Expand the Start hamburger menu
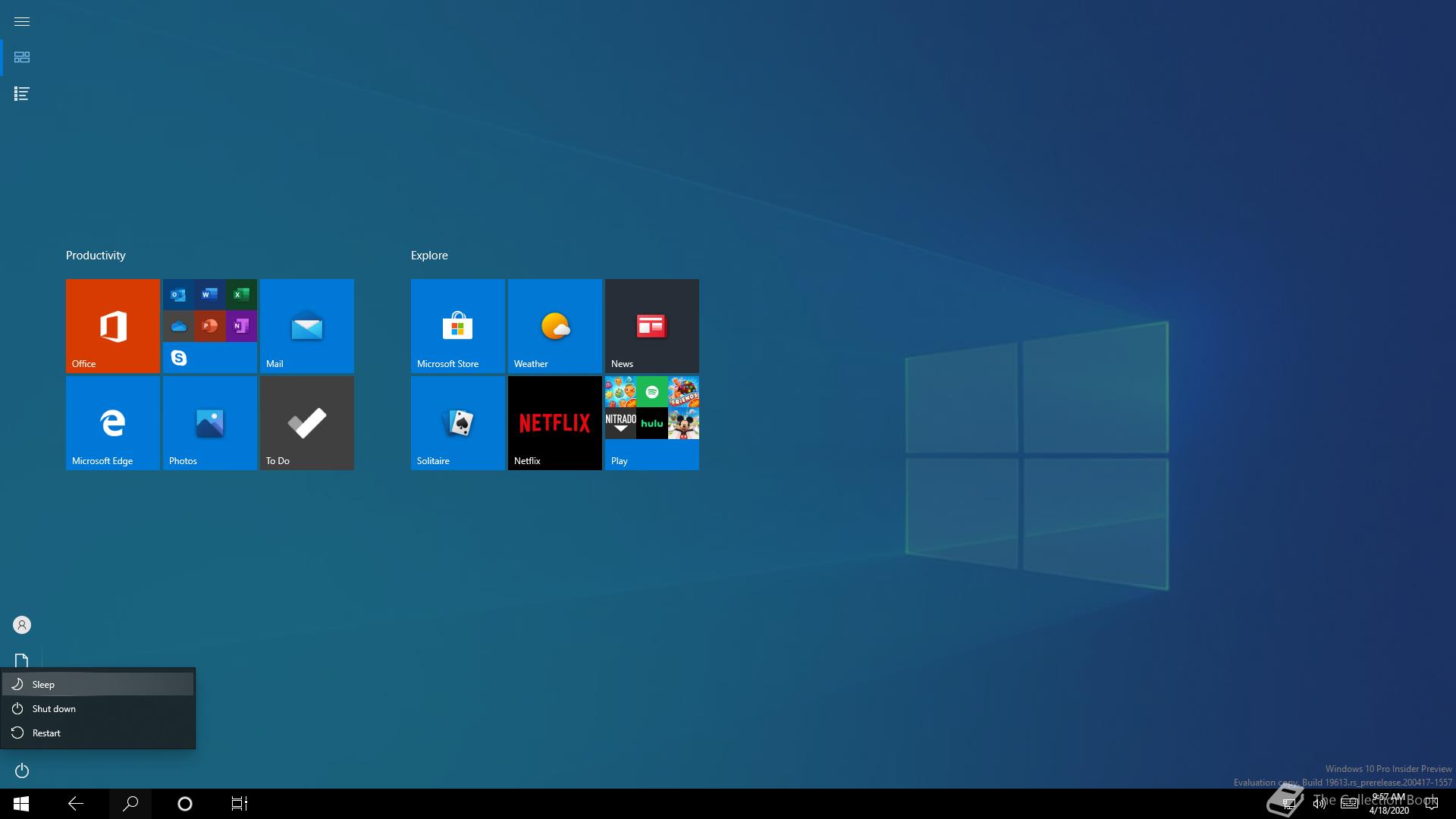 tap(22, 21)
